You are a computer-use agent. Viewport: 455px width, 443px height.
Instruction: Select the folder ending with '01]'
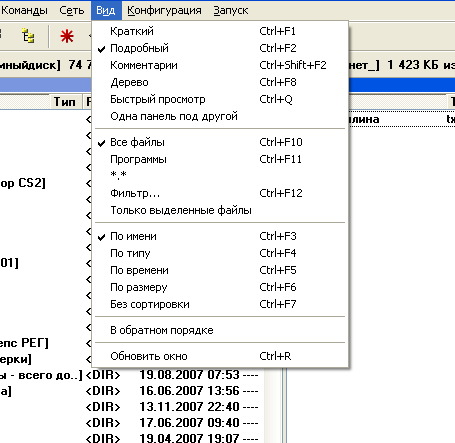point(9,263)
